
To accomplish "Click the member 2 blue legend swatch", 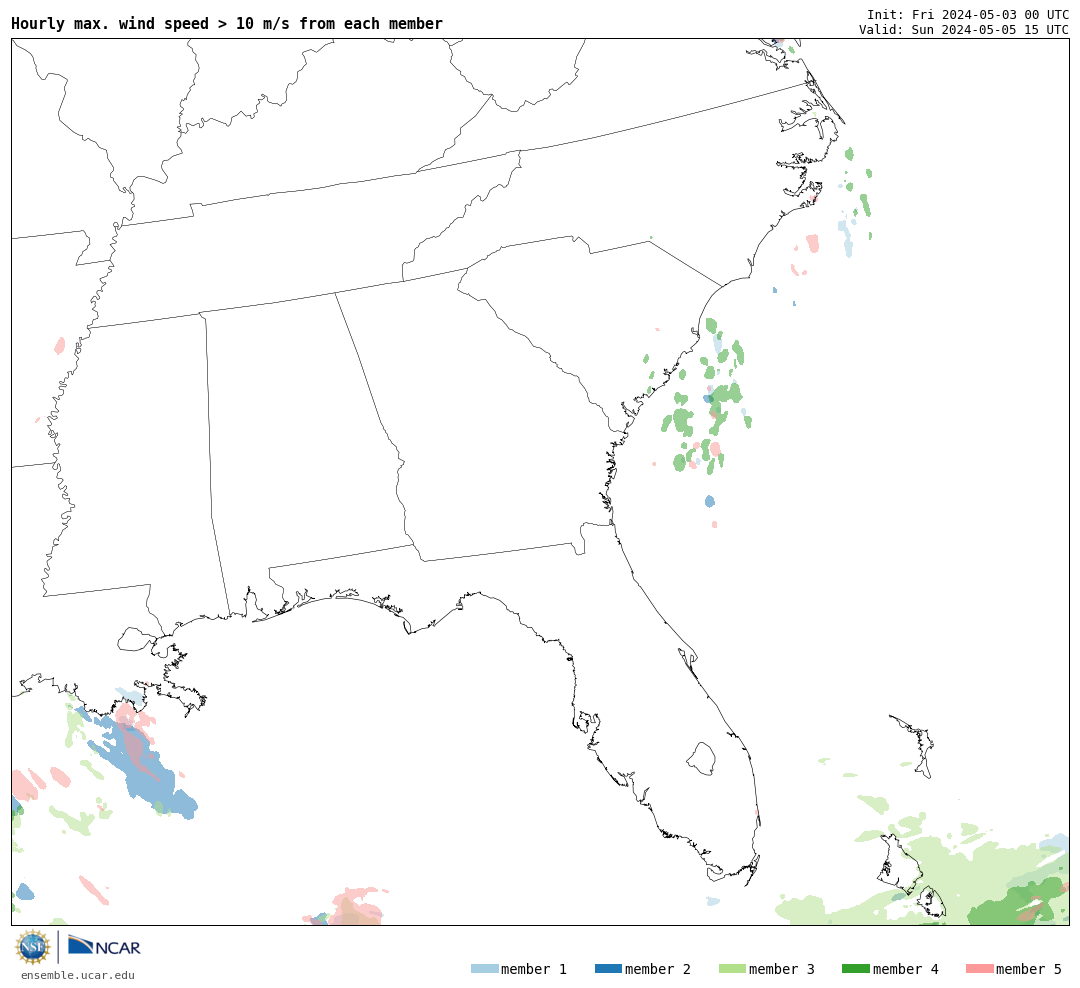I will pyautogui.click(x=608, y=969).
